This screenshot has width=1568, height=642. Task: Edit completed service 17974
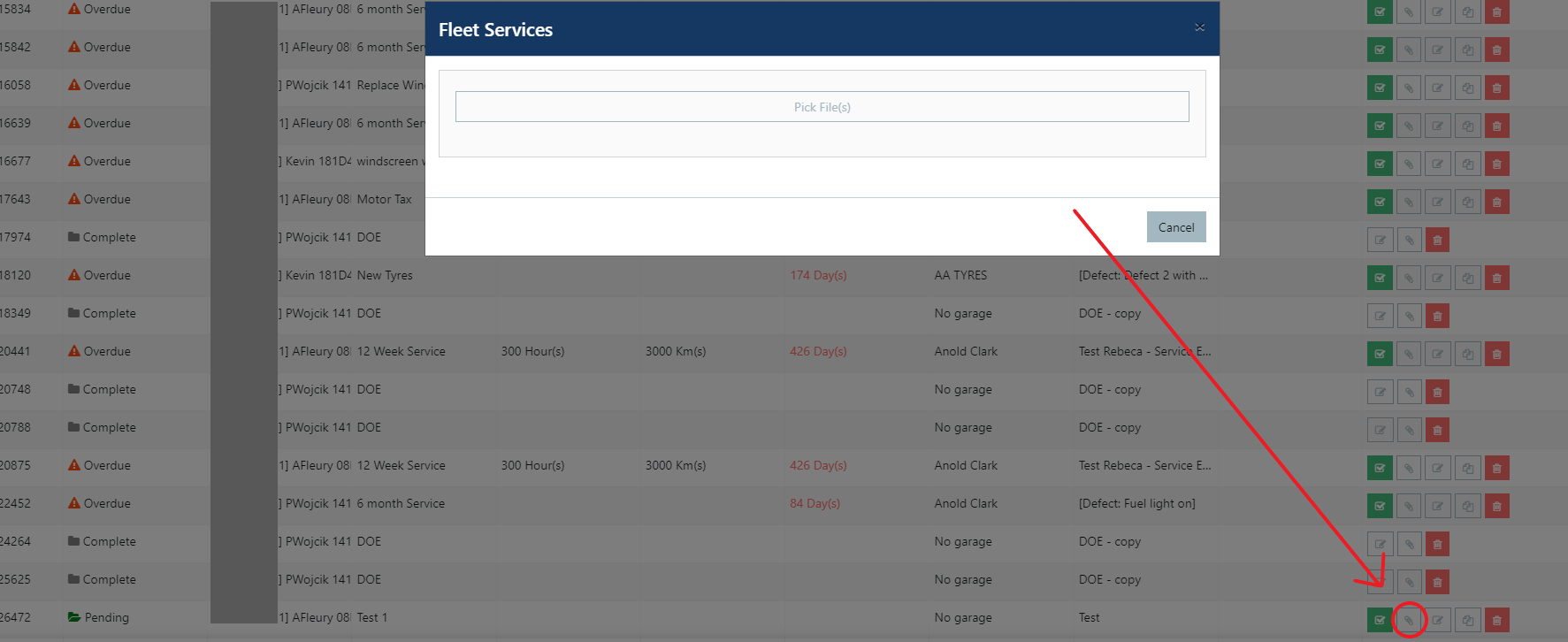(1380, 240)
